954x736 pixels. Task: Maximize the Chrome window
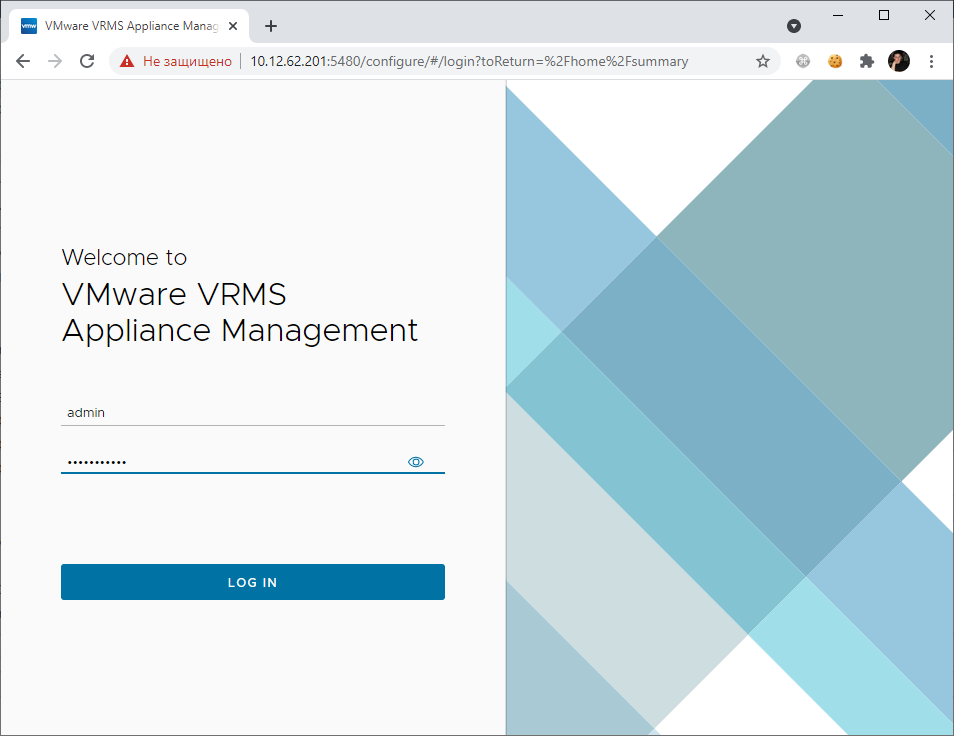coord(884,15)
